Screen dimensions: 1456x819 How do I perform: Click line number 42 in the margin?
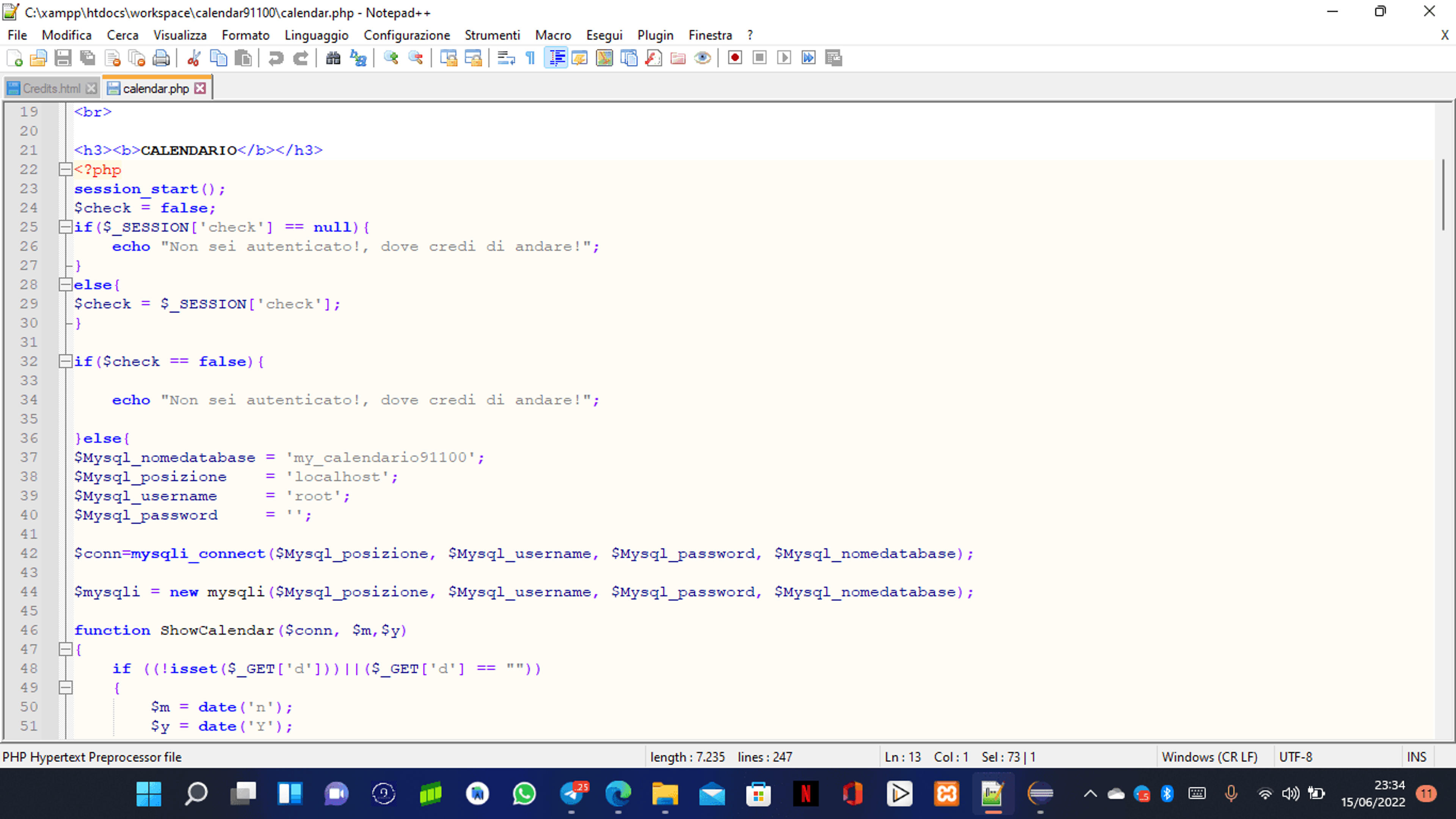point(29,553)
